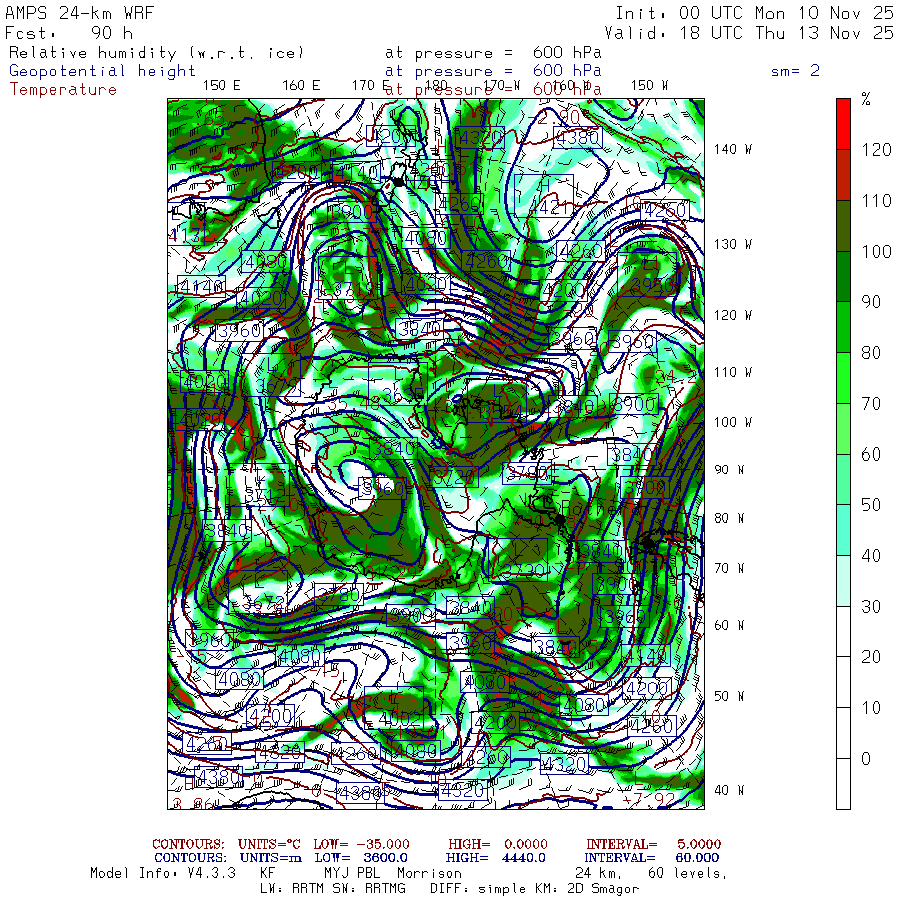Click the 140 W longitude label

click(x=732, y=149)
